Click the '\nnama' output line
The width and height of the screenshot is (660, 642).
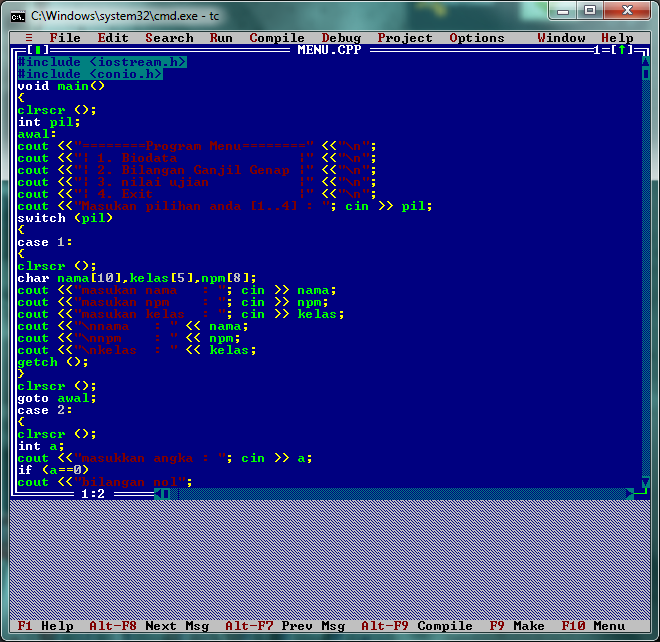click(x=133, y=326)
